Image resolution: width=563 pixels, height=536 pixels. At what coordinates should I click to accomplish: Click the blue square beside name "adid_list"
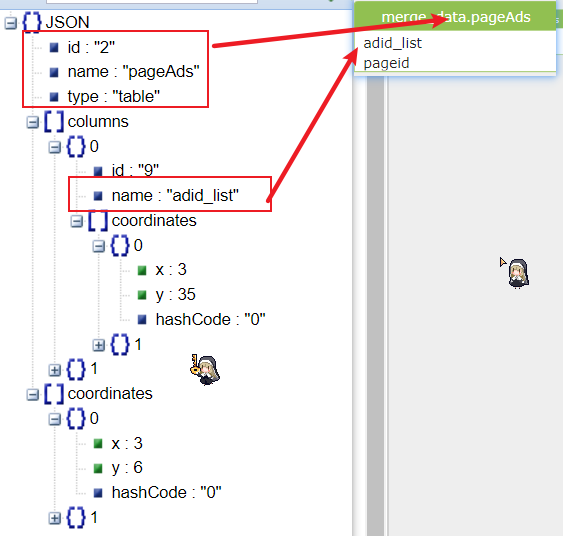pyautogui.click(x=98, y=196)
